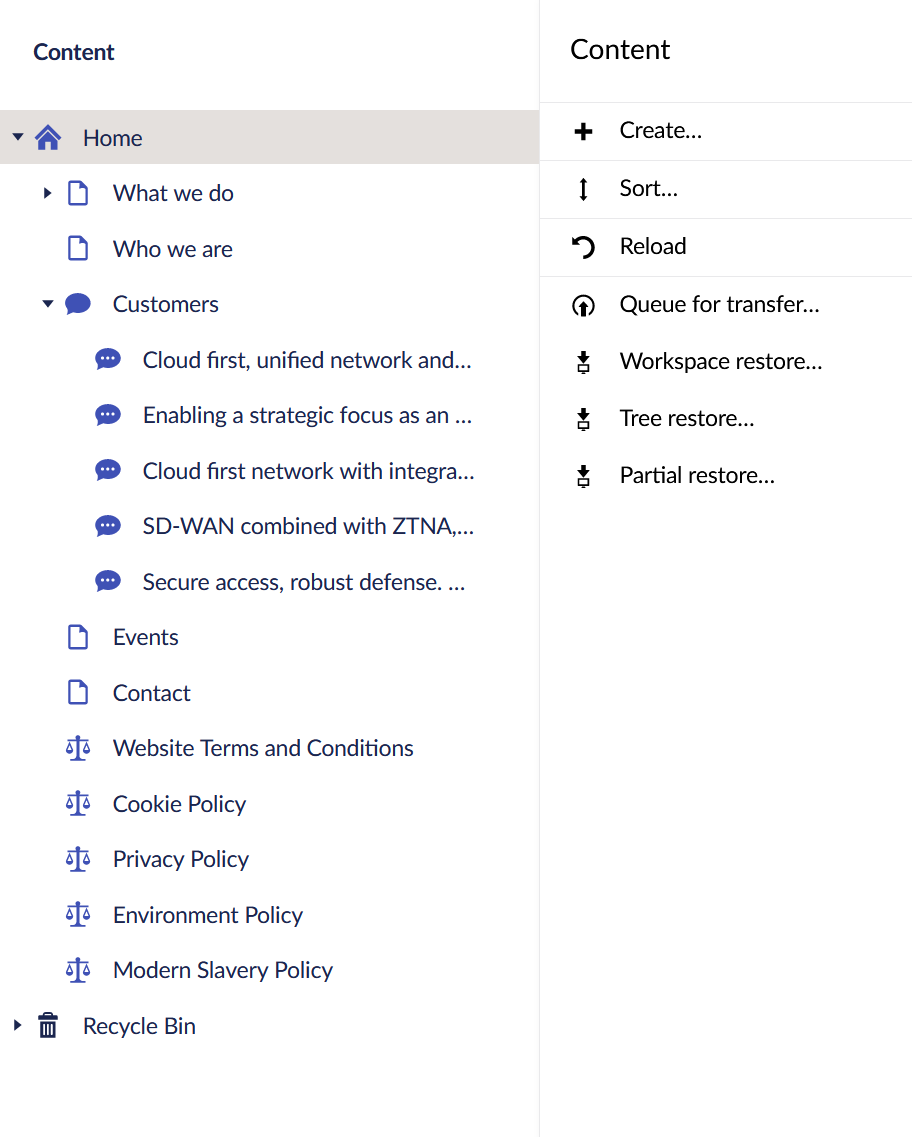Image resolution: width=912 pixels, height=1137 pixels.
Task: Click the upload icon for Queue for transfer
Action: click(583, 305)
